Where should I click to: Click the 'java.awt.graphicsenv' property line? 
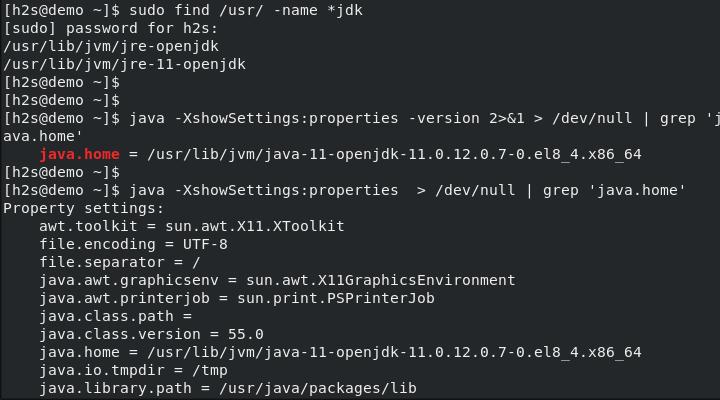coord(277,280)
